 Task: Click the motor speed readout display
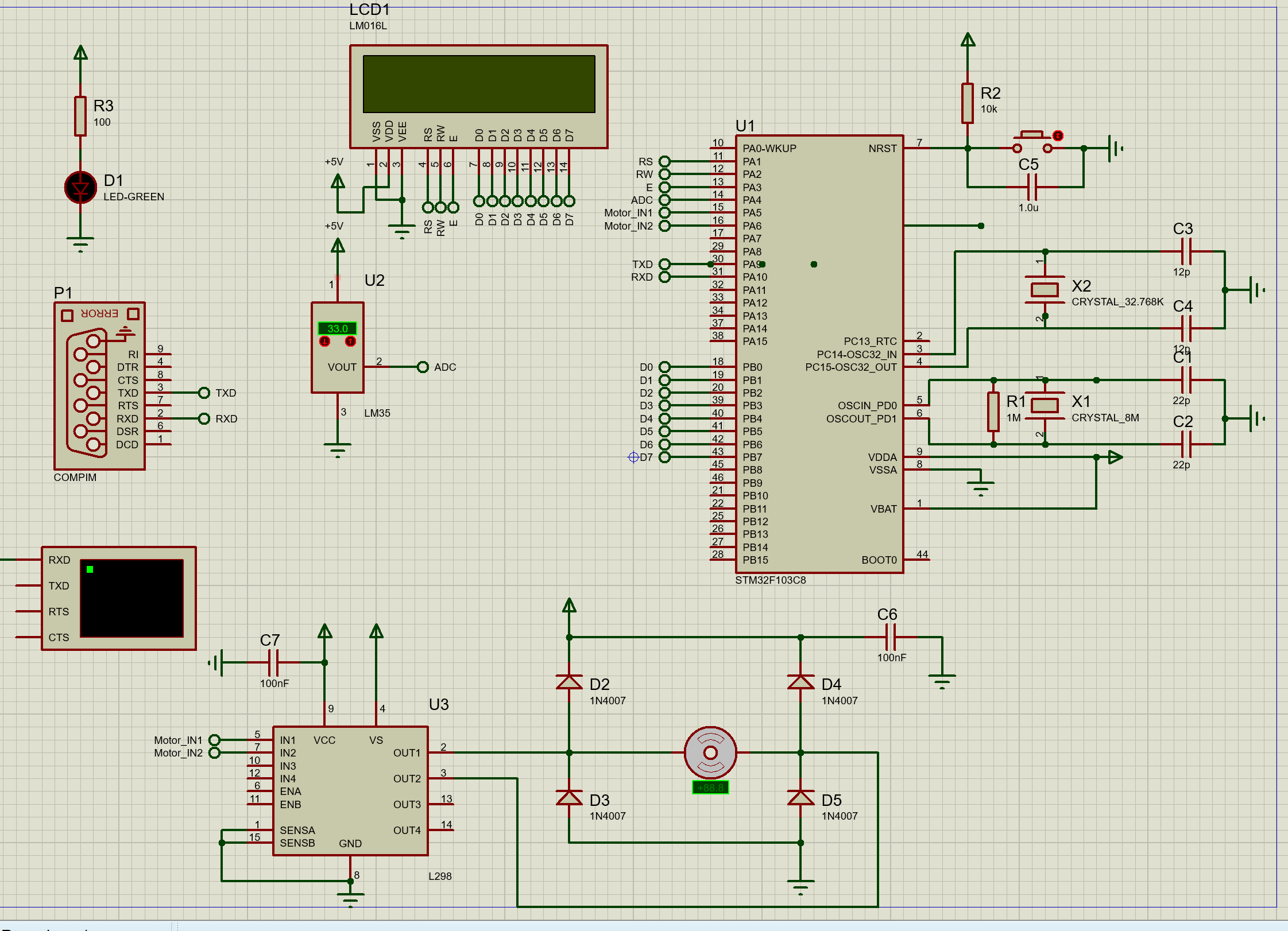(710, 788)
